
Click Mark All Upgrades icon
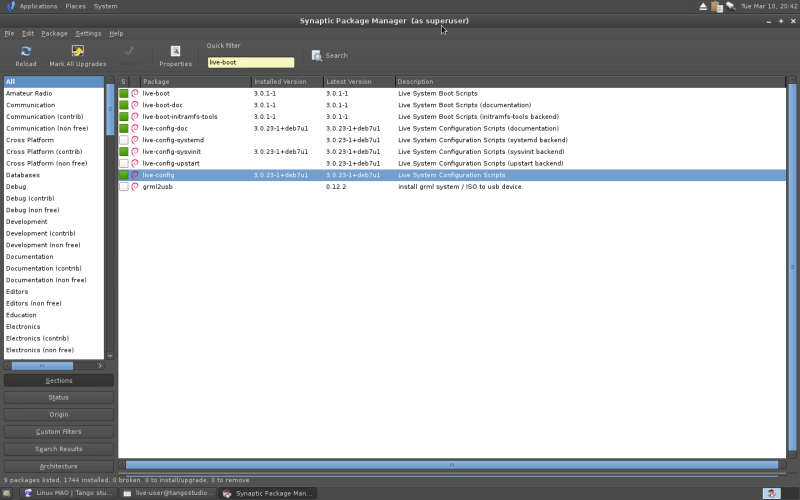(x=78, y=51)
